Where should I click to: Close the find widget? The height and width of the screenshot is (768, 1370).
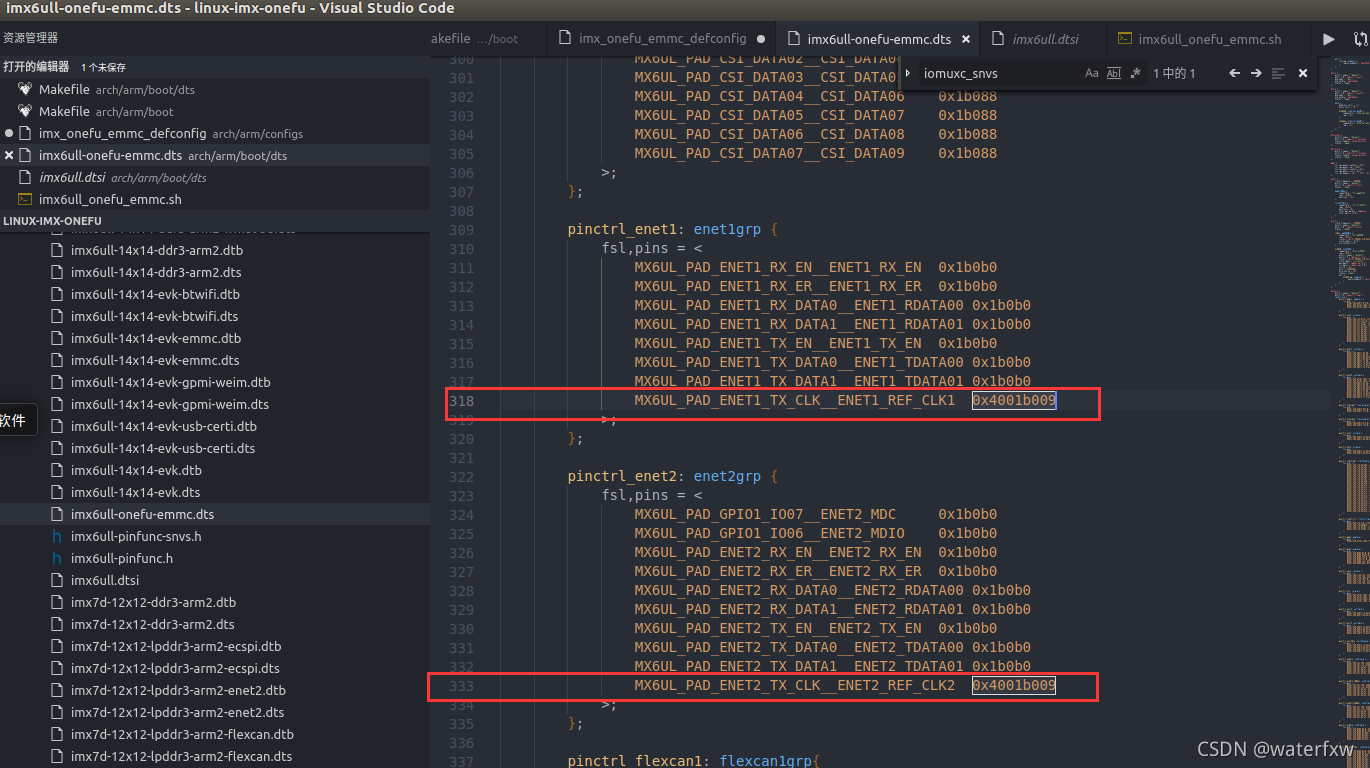[x=1303, y=73]
